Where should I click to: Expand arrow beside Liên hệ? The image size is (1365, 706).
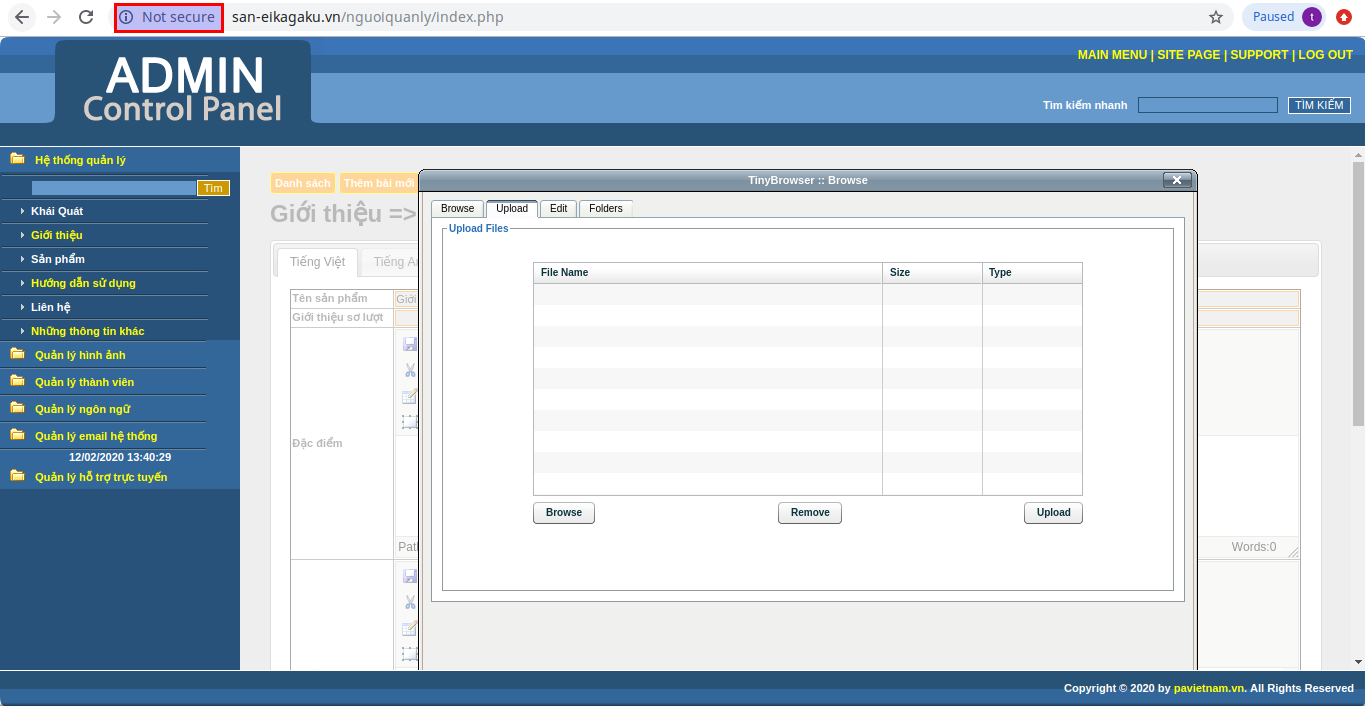point(22,307)
